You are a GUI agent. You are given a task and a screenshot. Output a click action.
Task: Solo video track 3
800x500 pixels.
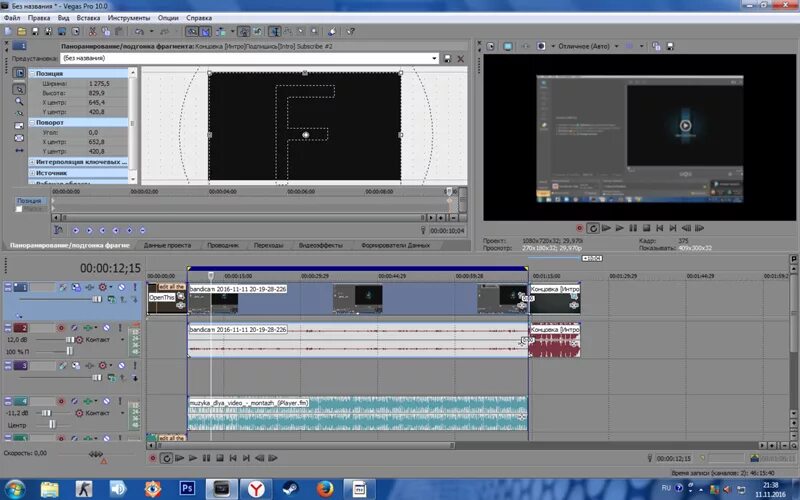pyautogui.click(x=135, y=365)
